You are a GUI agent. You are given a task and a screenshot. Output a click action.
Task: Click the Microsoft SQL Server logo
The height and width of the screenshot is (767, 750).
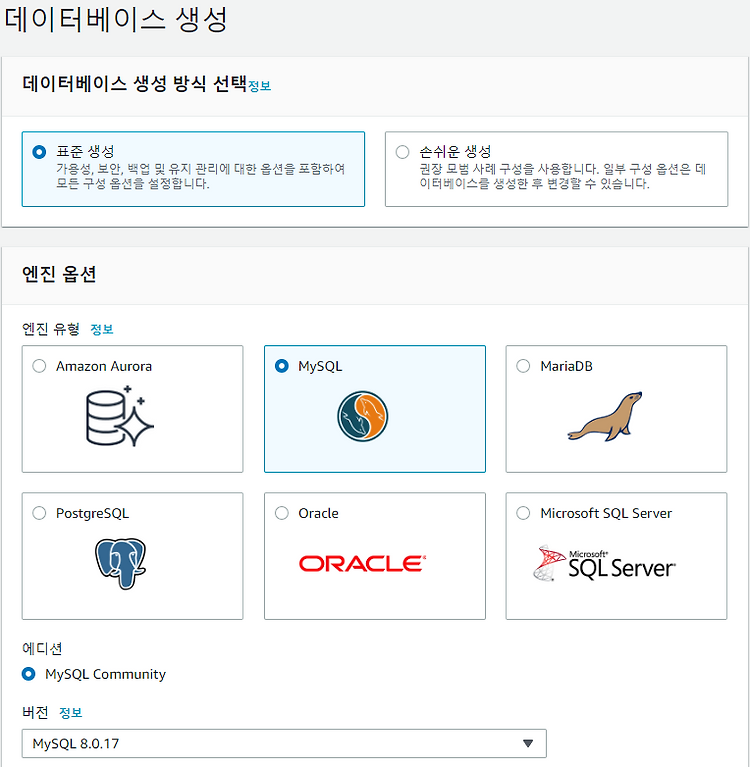tap(605, 564)
